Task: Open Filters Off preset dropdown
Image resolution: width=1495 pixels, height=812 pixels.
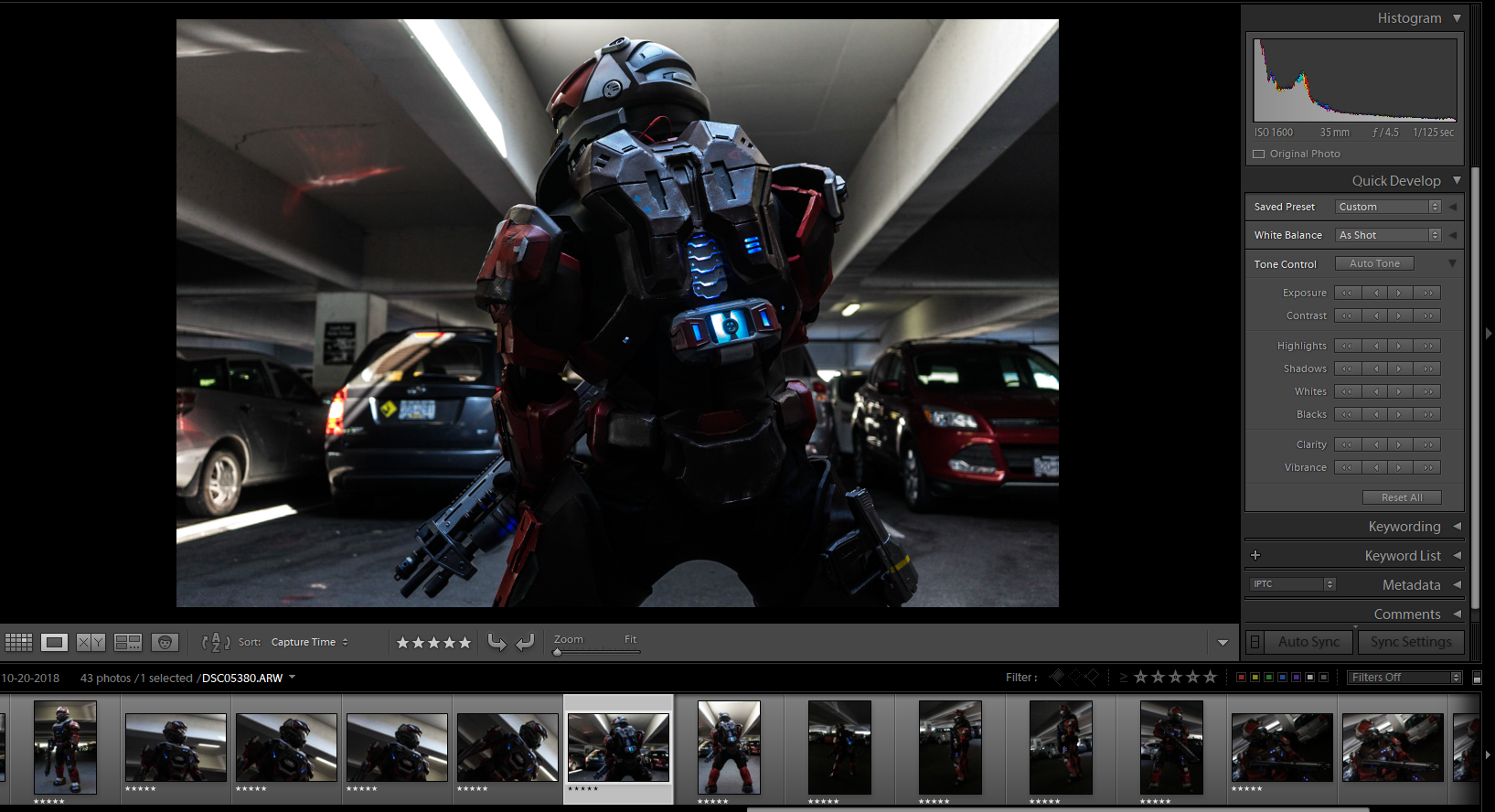Action: click(x=1404, y=678)
